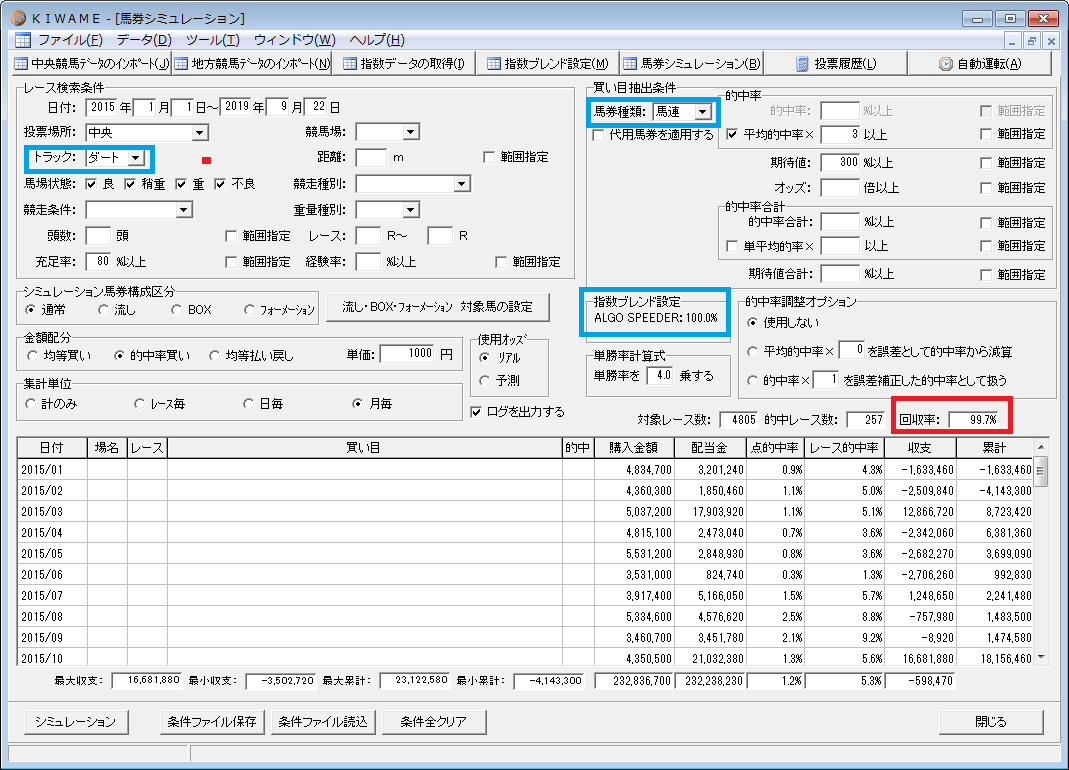1069x770 pixels.
Task: Select the 流し radio button
Action: (103, 310)
